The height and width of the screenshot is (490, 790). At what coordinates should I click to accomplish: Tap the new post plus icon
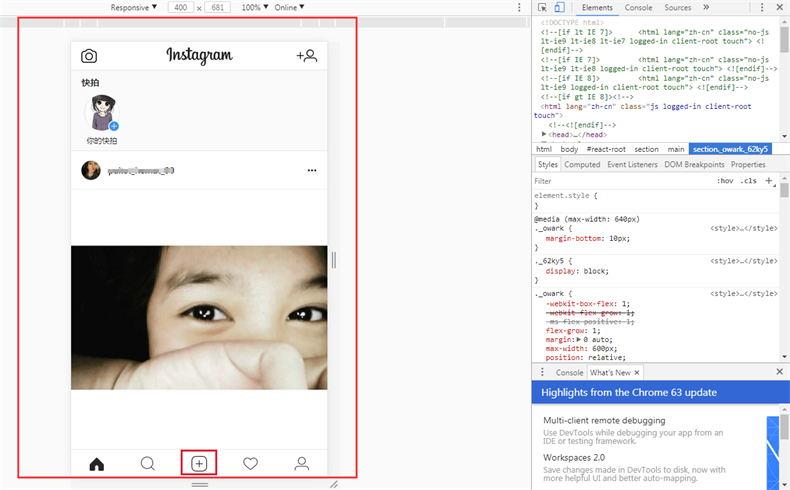(x=199, y=463)
